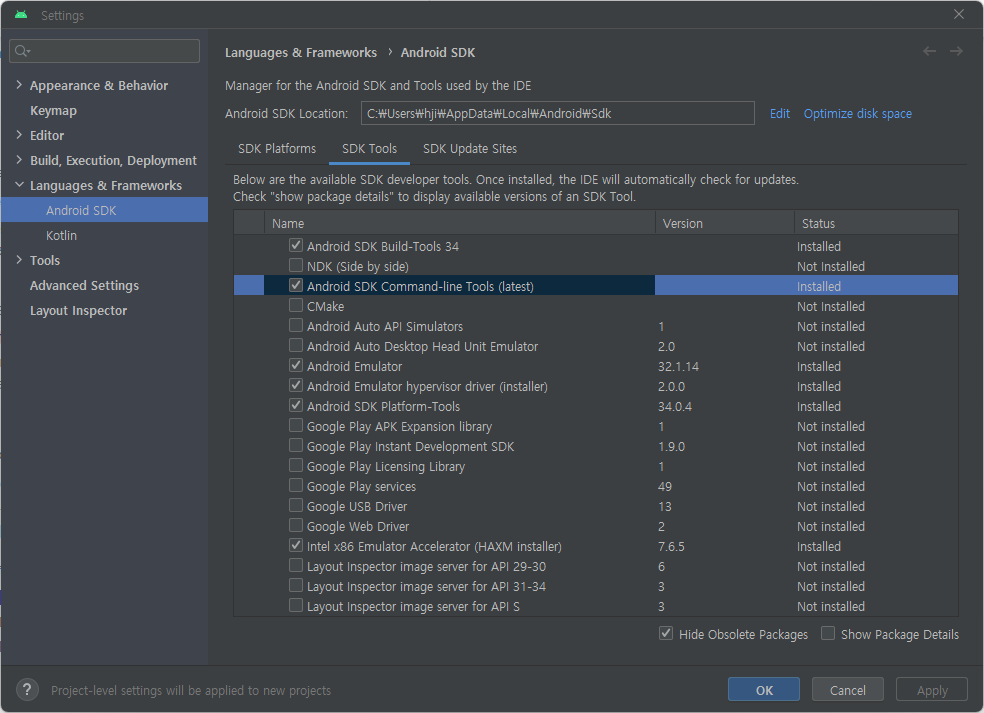Open Layout Inspector settings

click(78, 311)
